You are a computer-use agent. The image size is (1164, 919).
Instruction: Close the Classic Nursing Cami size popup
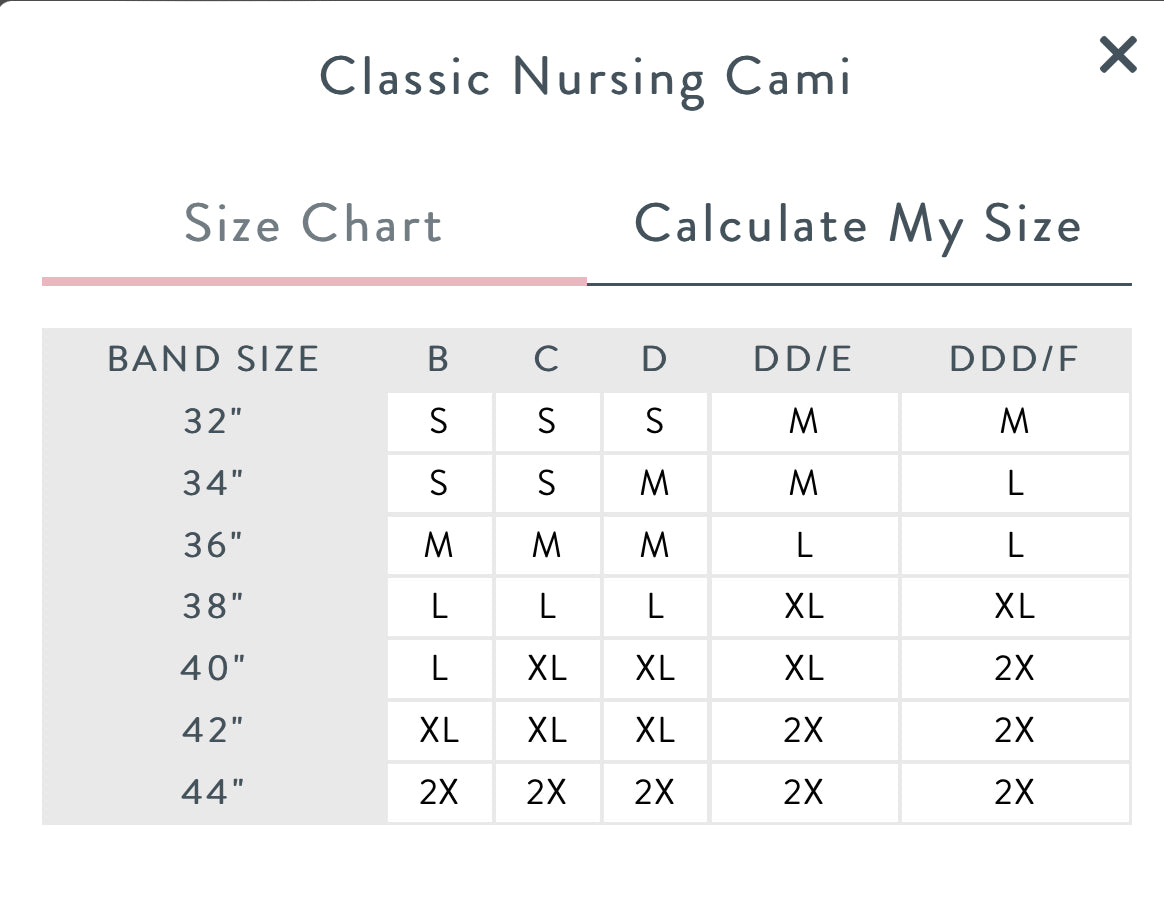[1117, 55]
